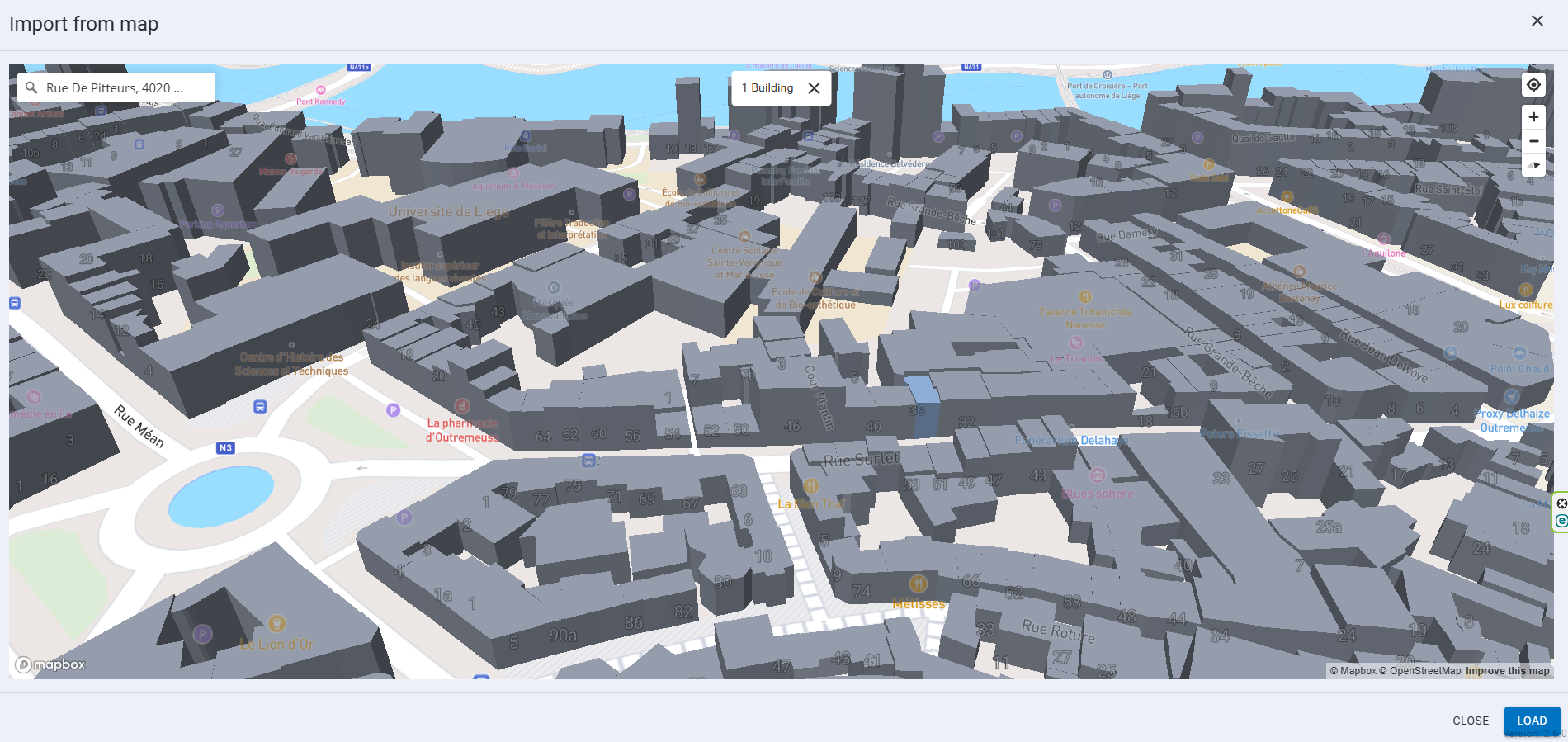
Task: Zoom out with the minus button
Action: (x=1533, y=141)
